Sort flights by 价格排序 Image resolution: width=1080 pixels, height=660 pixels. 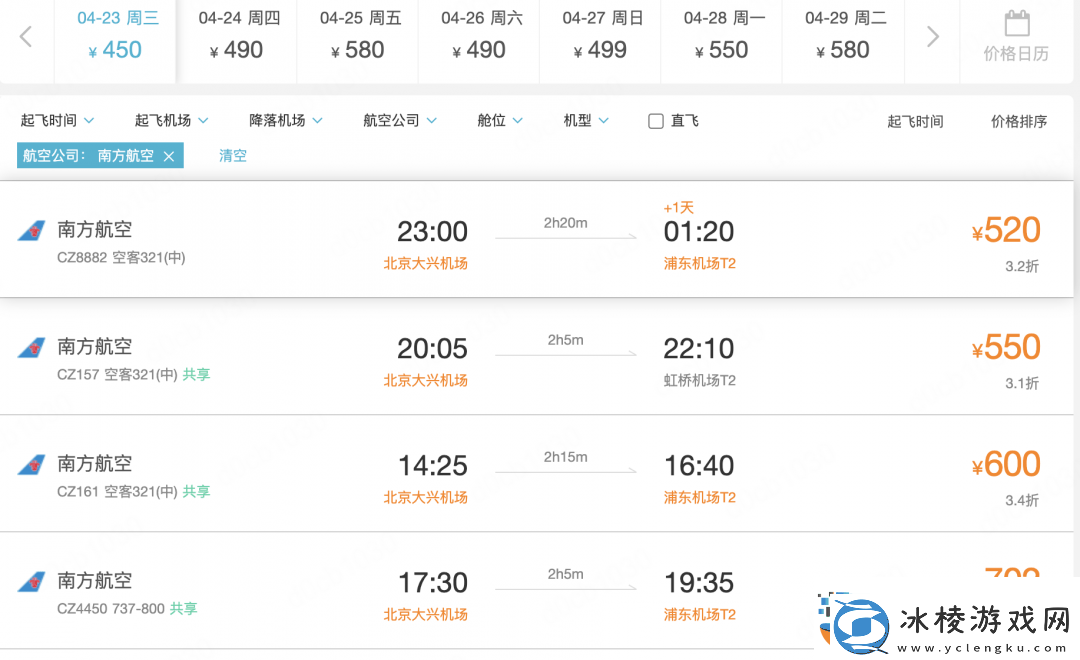coord(1019,122)
